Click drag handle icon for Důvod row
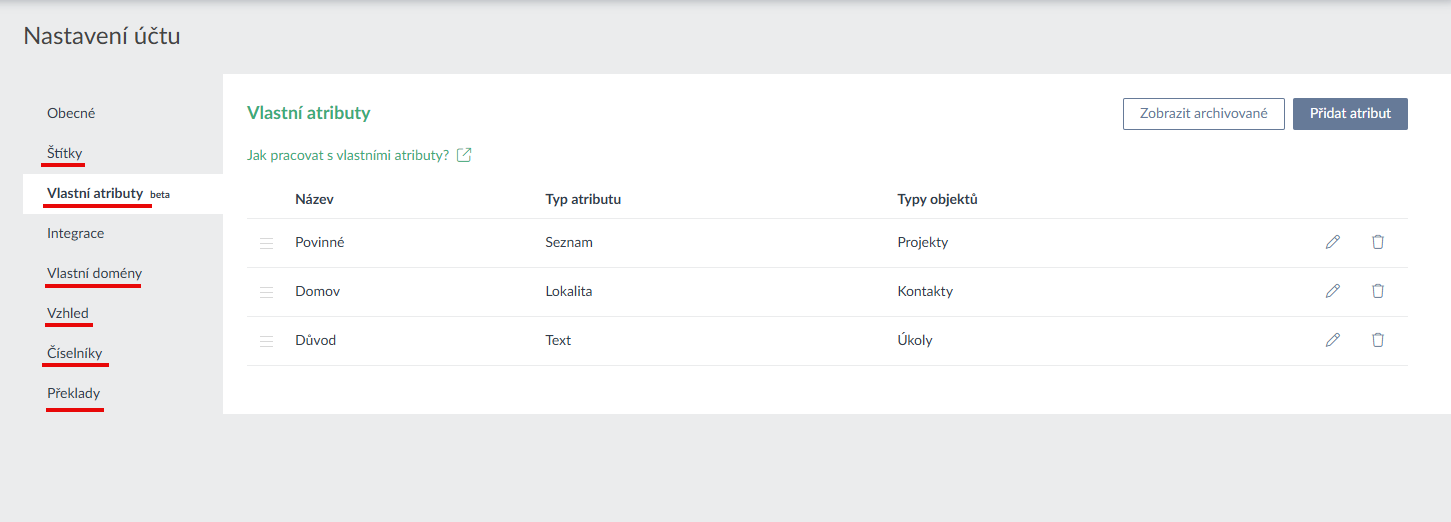Screen dimensions: 1451x522 click(266, 341)
